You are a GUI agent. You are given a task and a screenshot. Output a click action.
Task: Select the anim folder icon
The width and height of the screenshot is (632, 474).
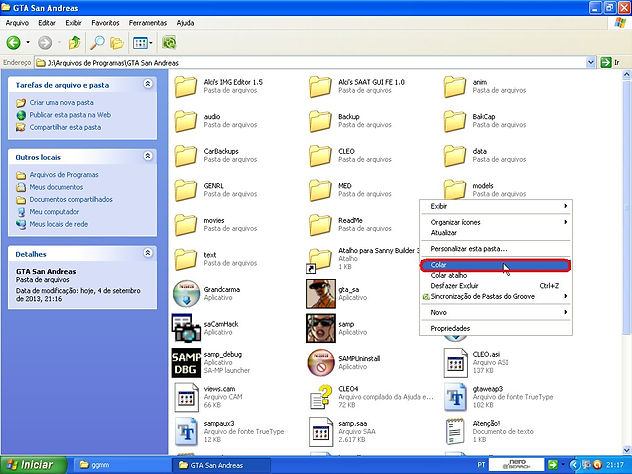455,86
